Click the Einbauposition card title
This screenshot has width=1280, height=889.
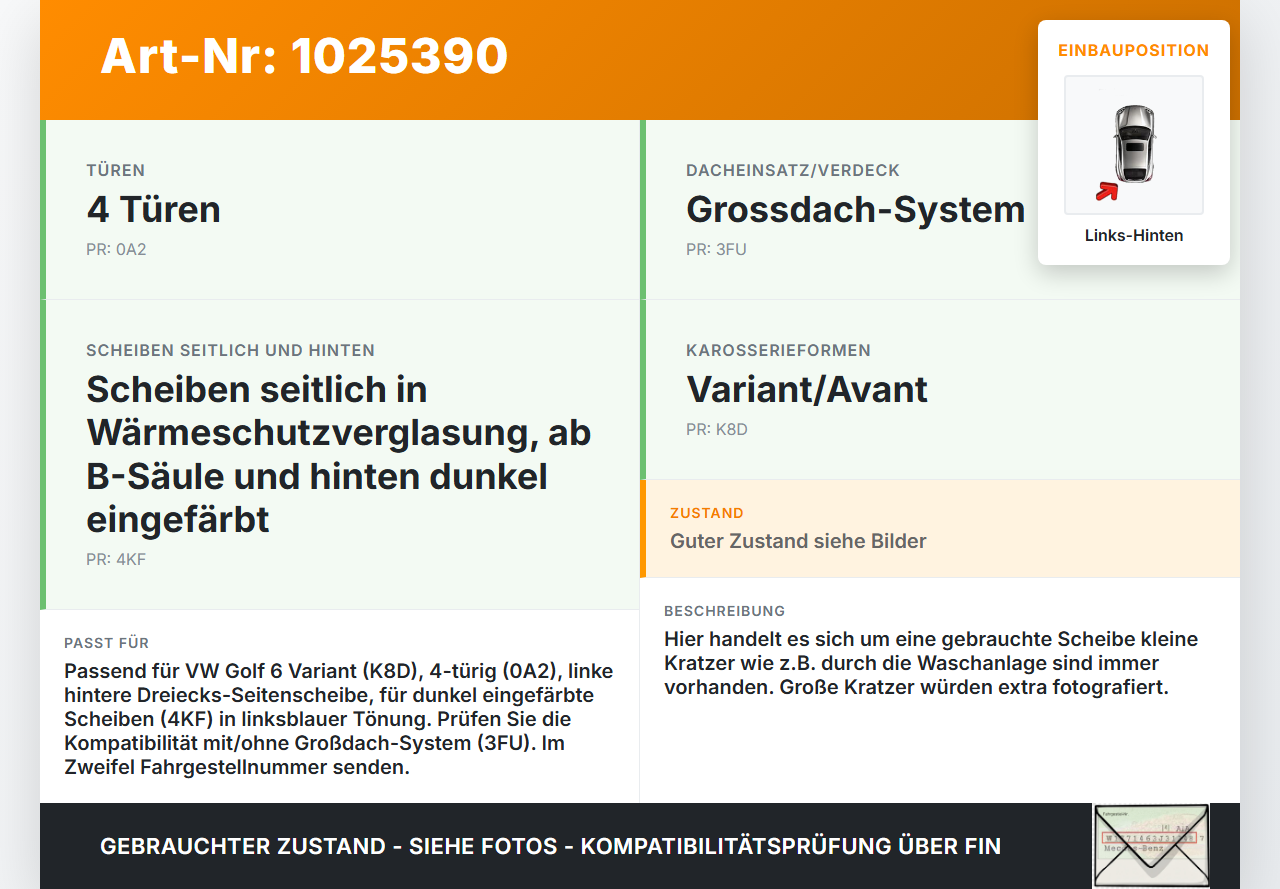coord(1134,50)
